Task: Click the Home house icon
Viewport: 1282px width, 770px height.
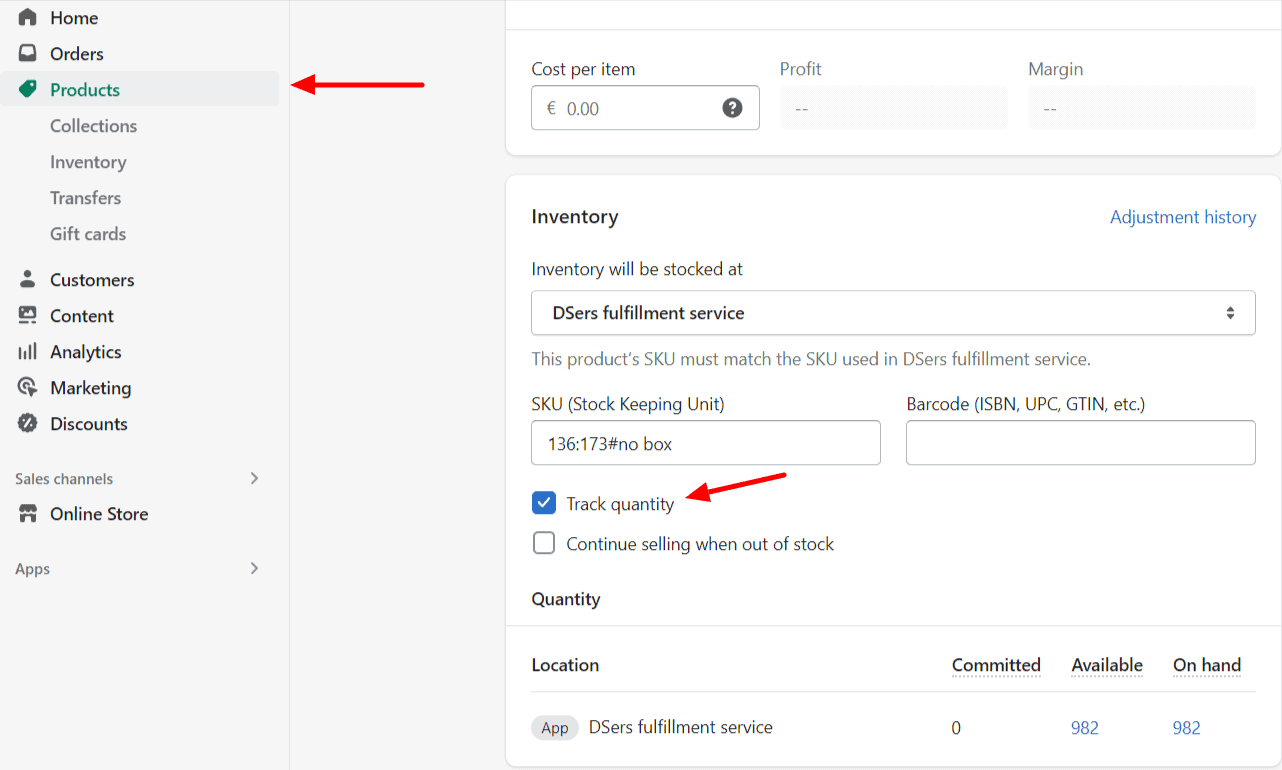Action: point(28,18)
